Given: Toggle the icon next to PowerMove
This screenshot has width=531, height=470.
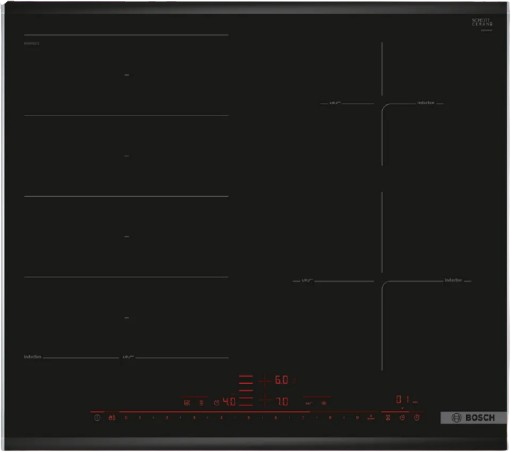Looking at the screenshot, I should (x=324, y=403).
